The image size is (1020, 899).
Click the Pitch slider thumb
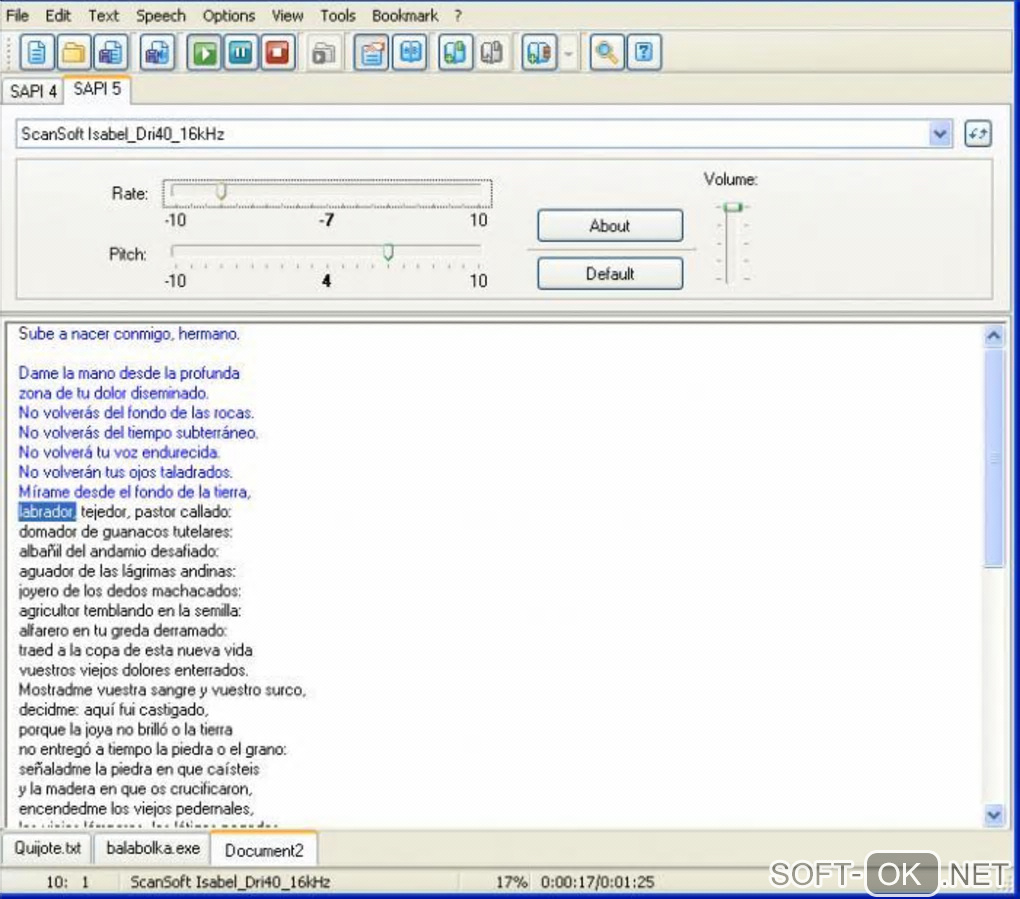click(x=388, y=252)
